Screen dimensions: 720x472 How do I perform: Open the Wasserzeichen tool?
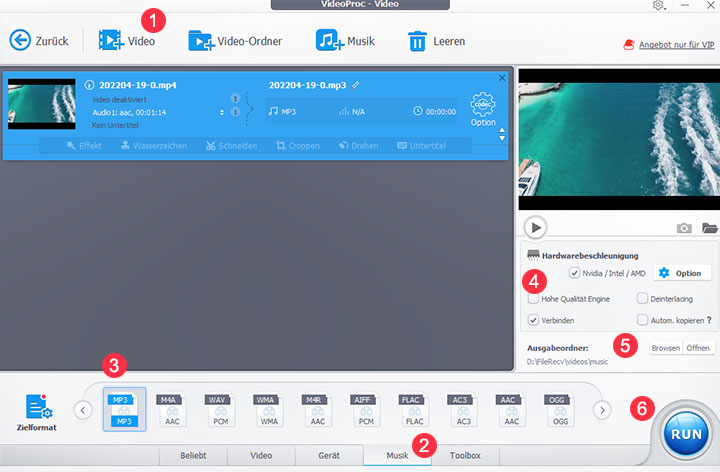(154, 146)
